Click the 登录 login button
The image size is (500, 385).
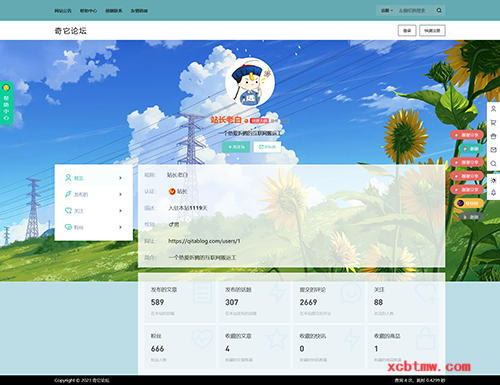(x=407, y=30)
